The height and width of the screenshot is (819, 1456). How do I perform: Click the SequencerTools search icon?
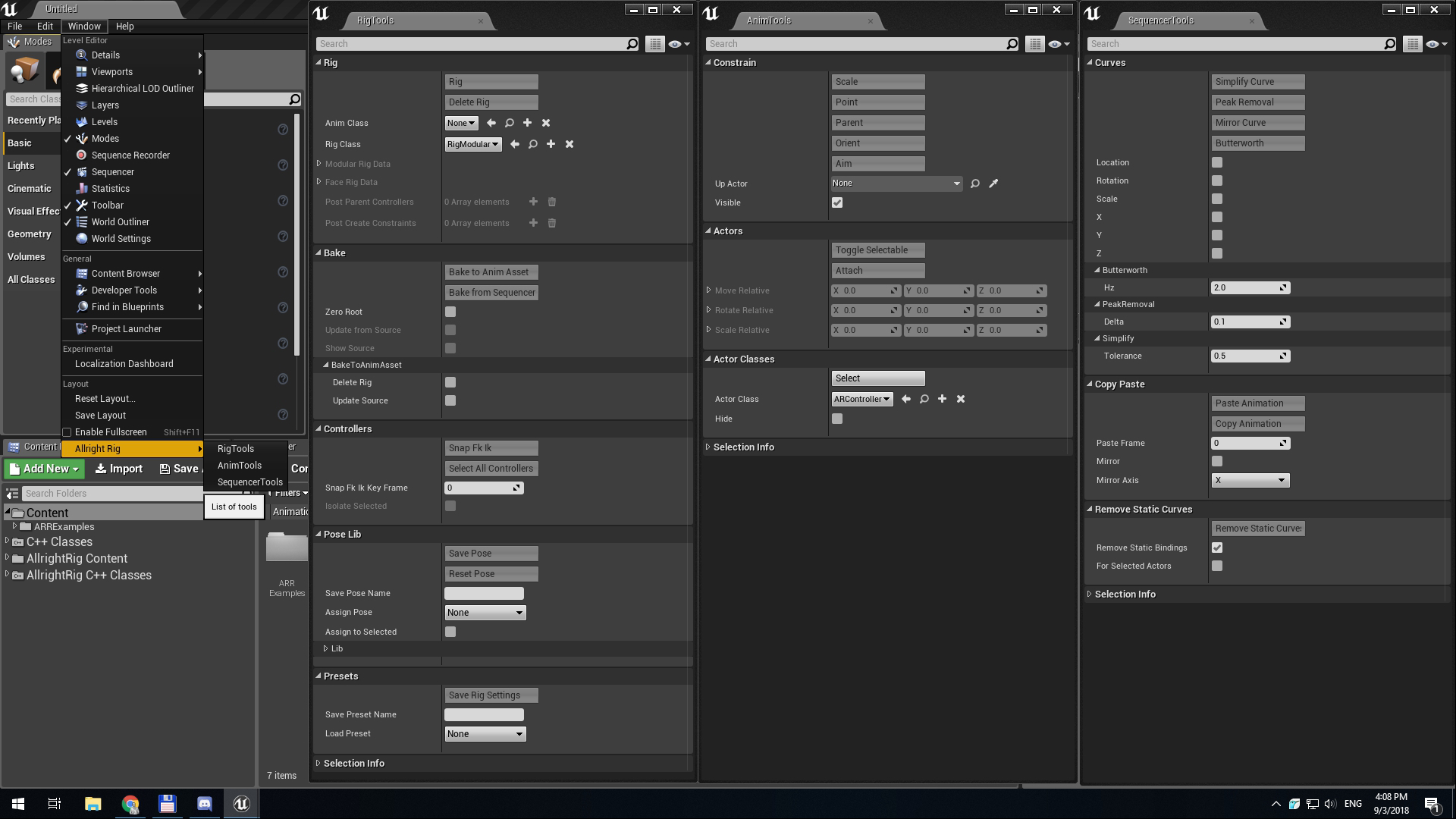(1390, 43)
